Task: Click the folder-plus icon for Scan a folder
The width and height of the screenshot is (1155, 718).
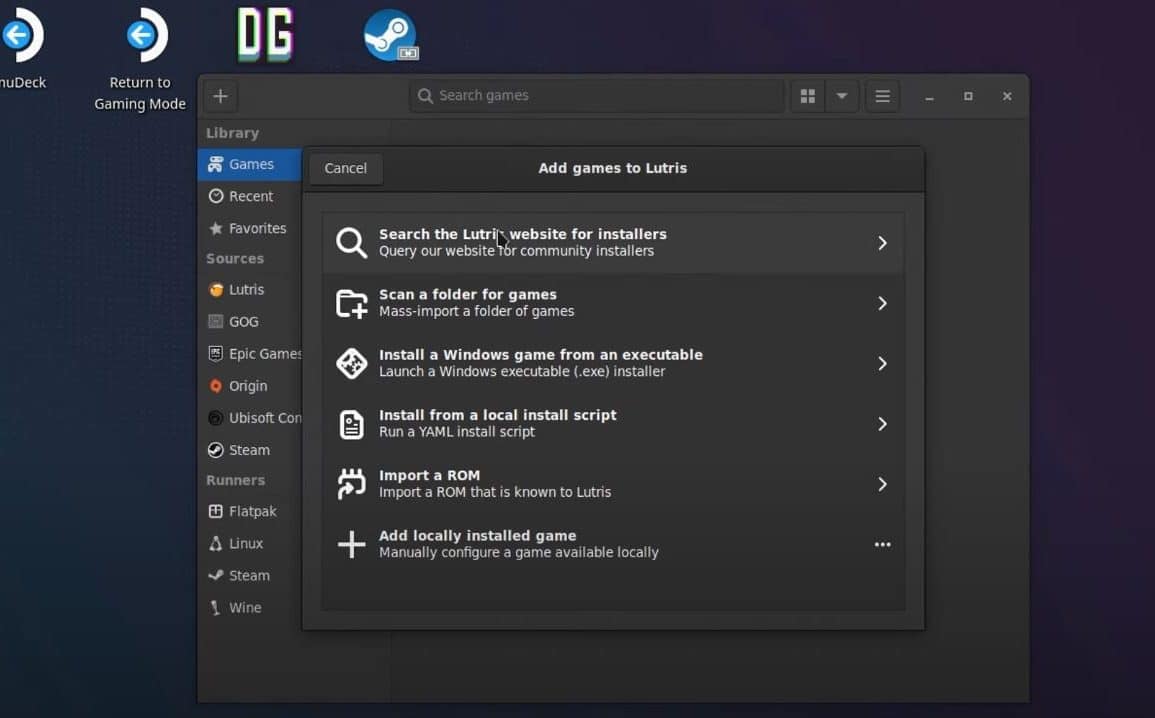Action: pos(351,303)
